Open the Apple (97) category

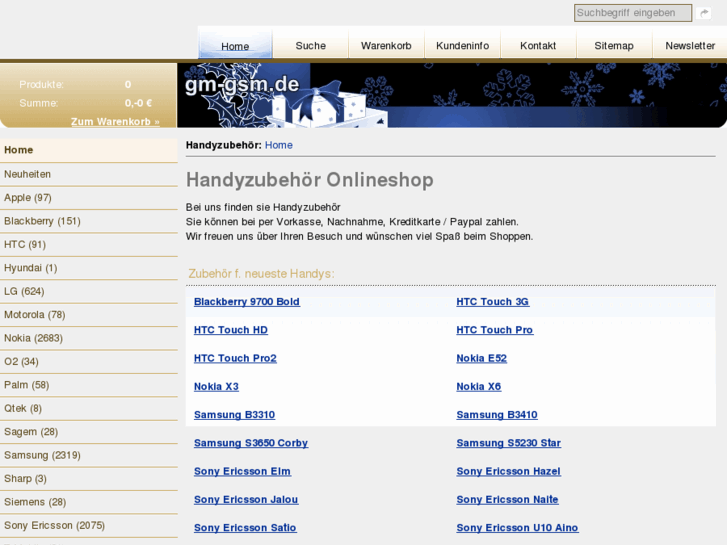click(89, 198)
